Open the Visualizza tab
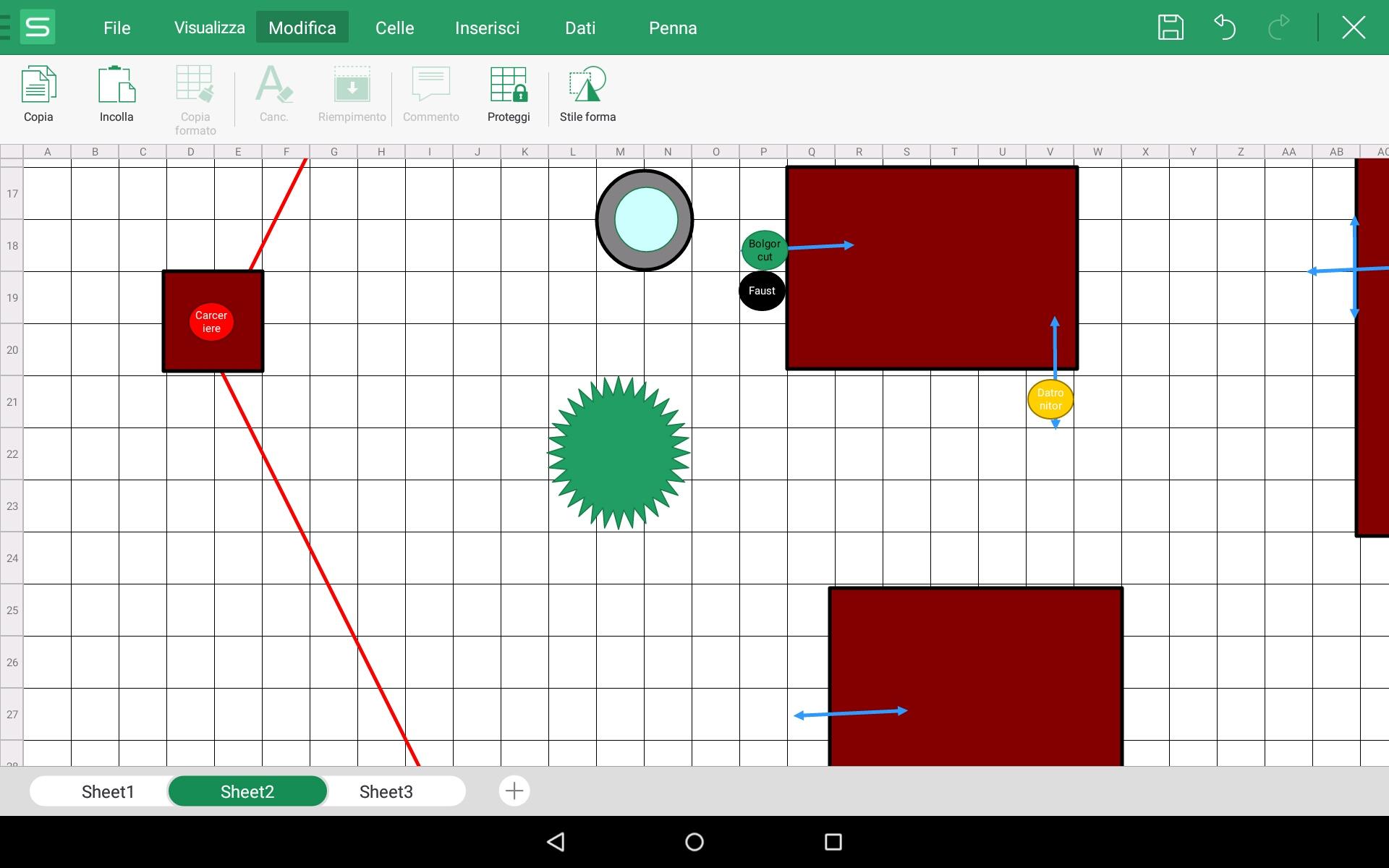This screenshot has height=868, width=1389. tap(209, 27)
